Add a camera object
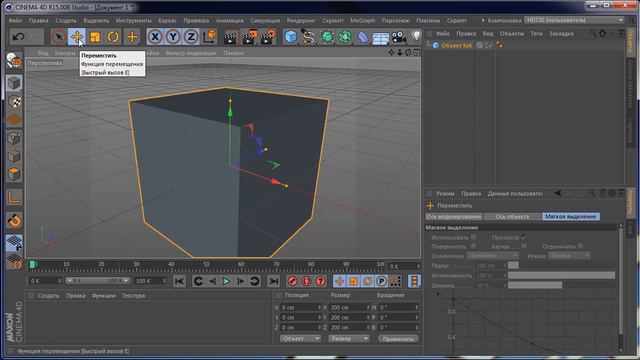Screen dimensions: 640x360 coord(399,37)
